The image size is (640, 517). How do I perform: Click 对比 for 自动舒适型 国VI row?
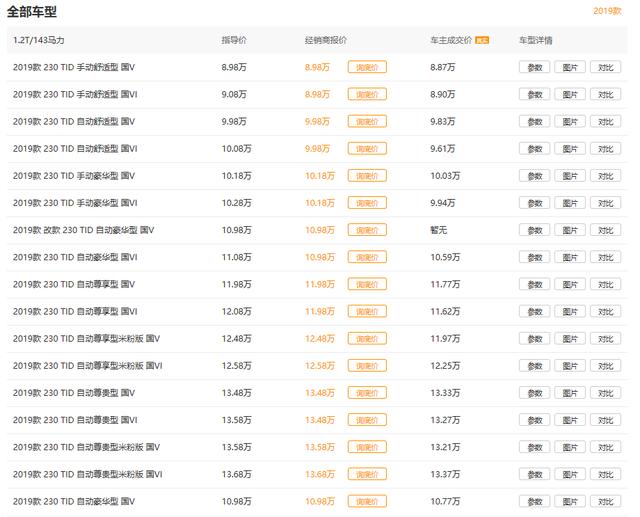click(605, 149)
